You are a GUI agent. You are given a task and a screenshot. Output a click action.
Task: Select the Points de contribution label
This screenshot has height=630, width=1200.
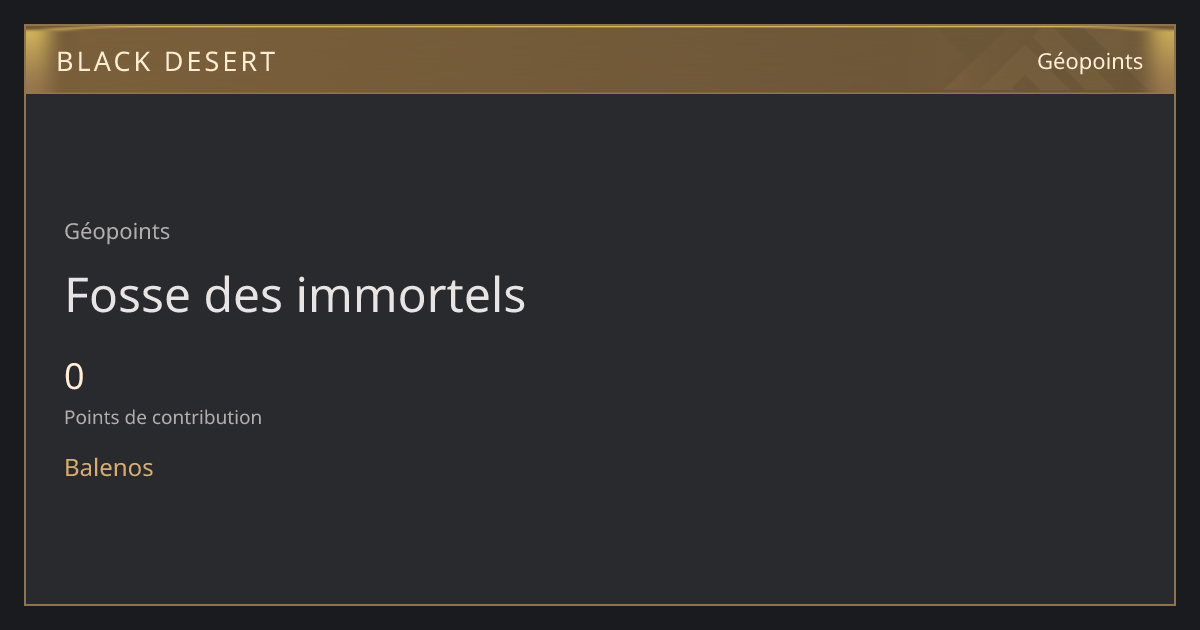[163, 418]
